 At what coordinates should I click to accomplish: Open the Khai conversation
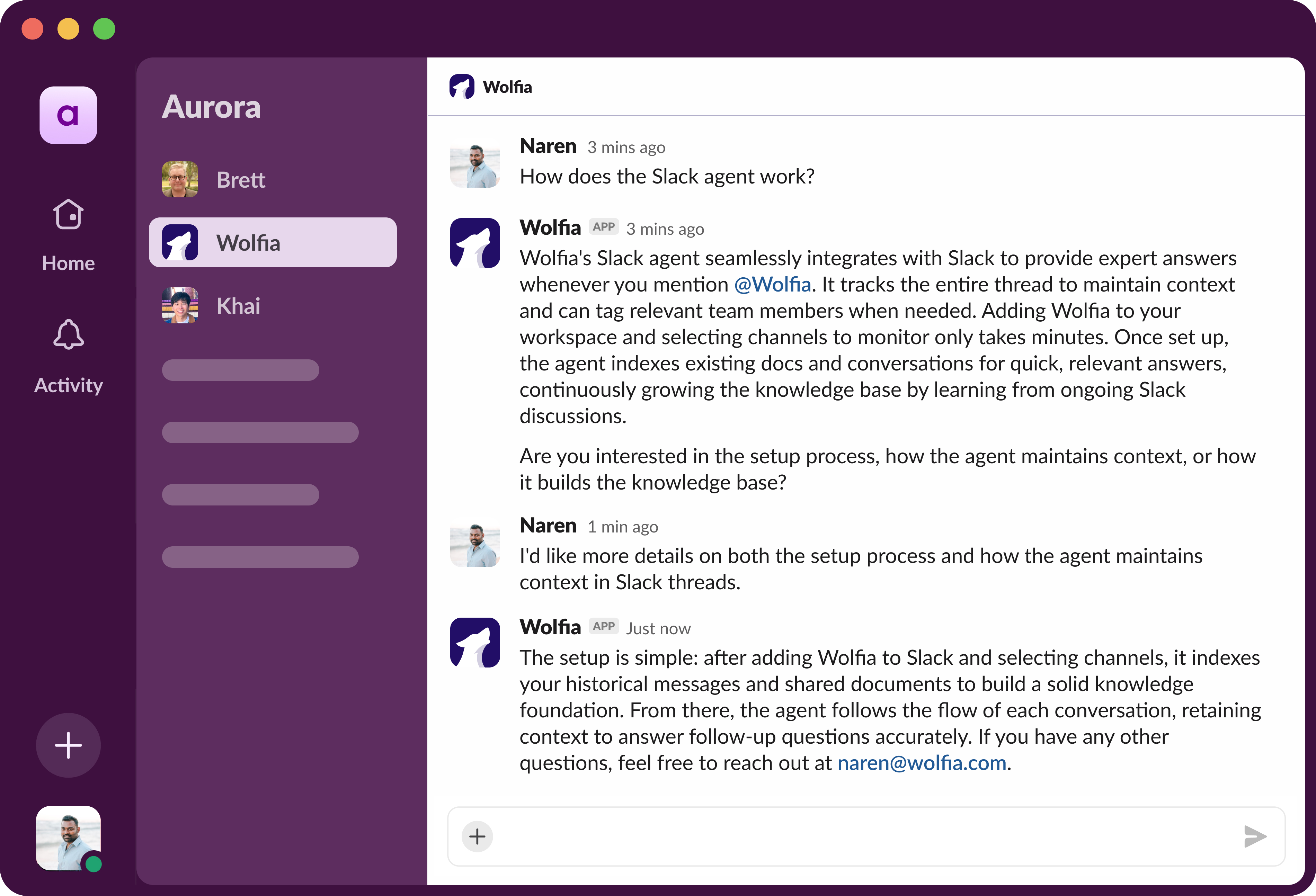tap(272, 306)
